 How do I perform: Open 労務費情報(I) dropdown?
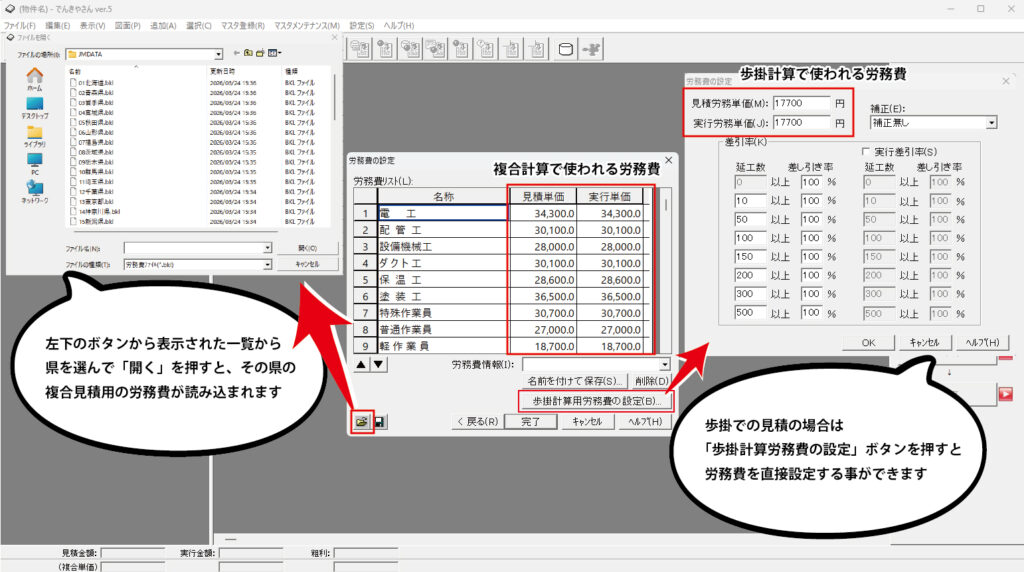664,364
